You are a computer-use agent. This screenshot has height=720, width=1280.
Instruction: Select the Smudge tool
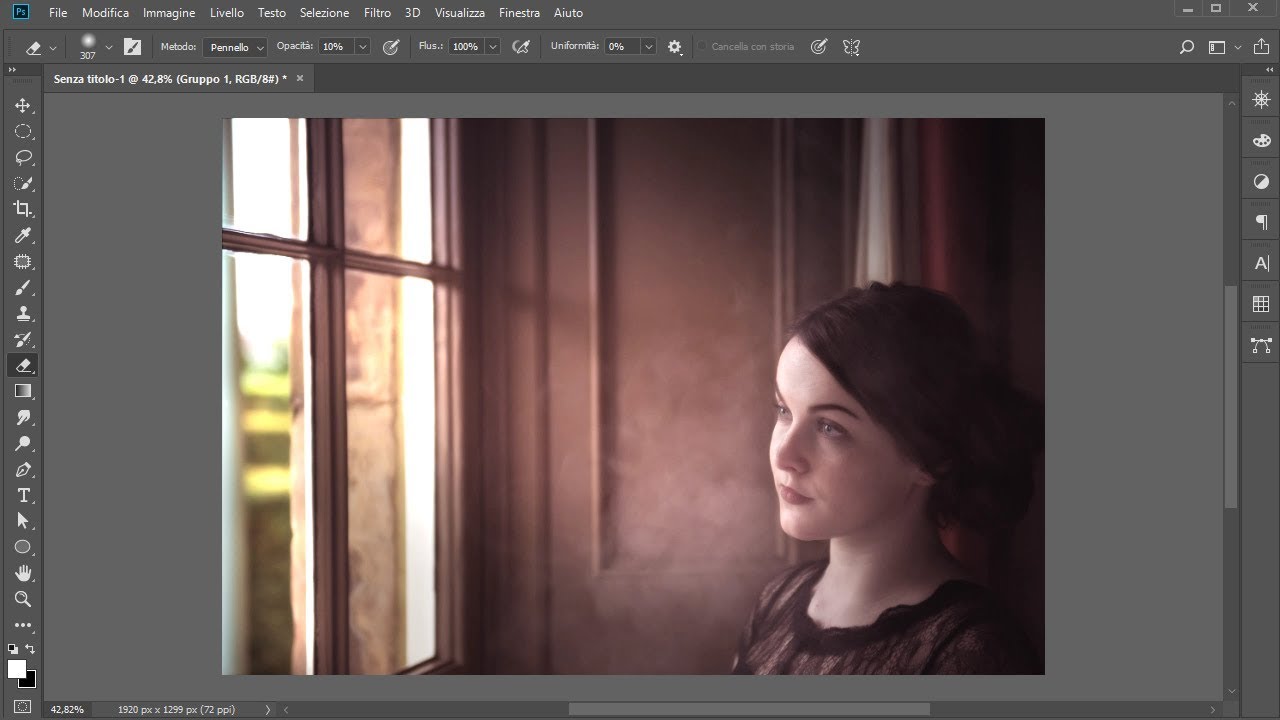pyautogui.click(x=23, y=417)
